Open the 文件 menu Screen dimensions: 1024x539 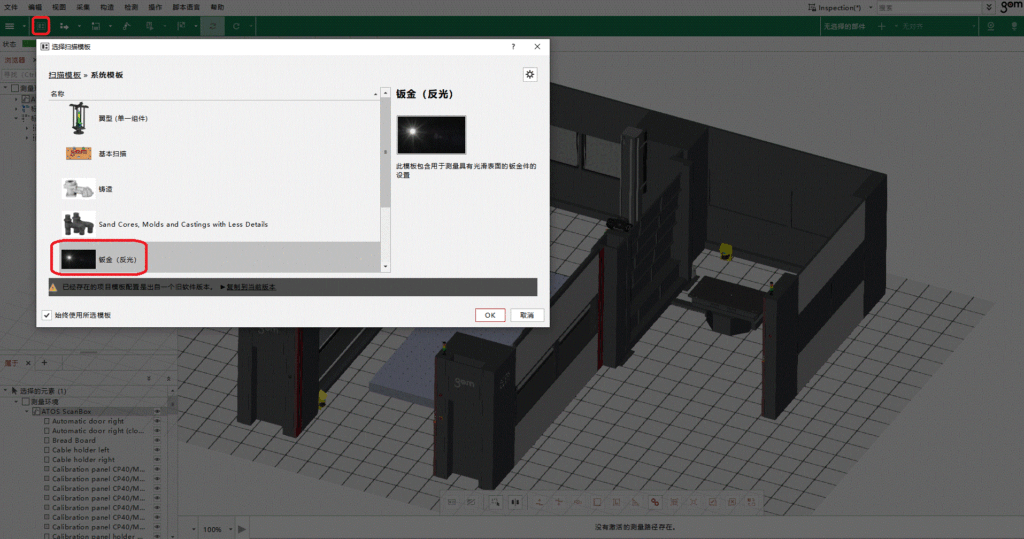11,7
